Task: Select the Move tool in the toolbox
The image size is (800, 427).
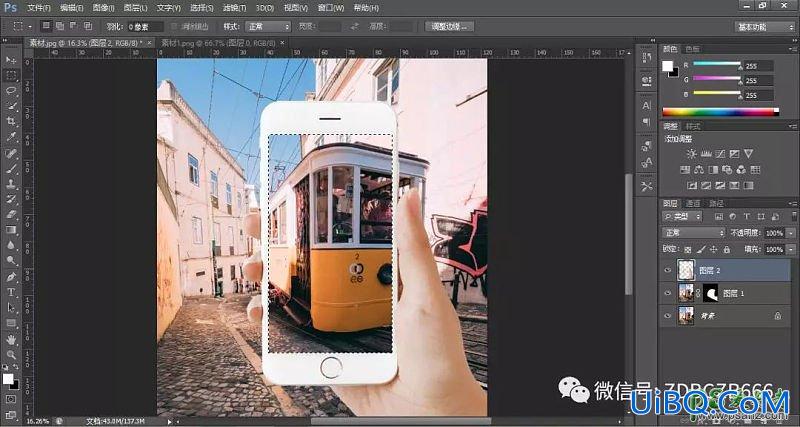Action: pyautogui.click(x=11, y=60)
